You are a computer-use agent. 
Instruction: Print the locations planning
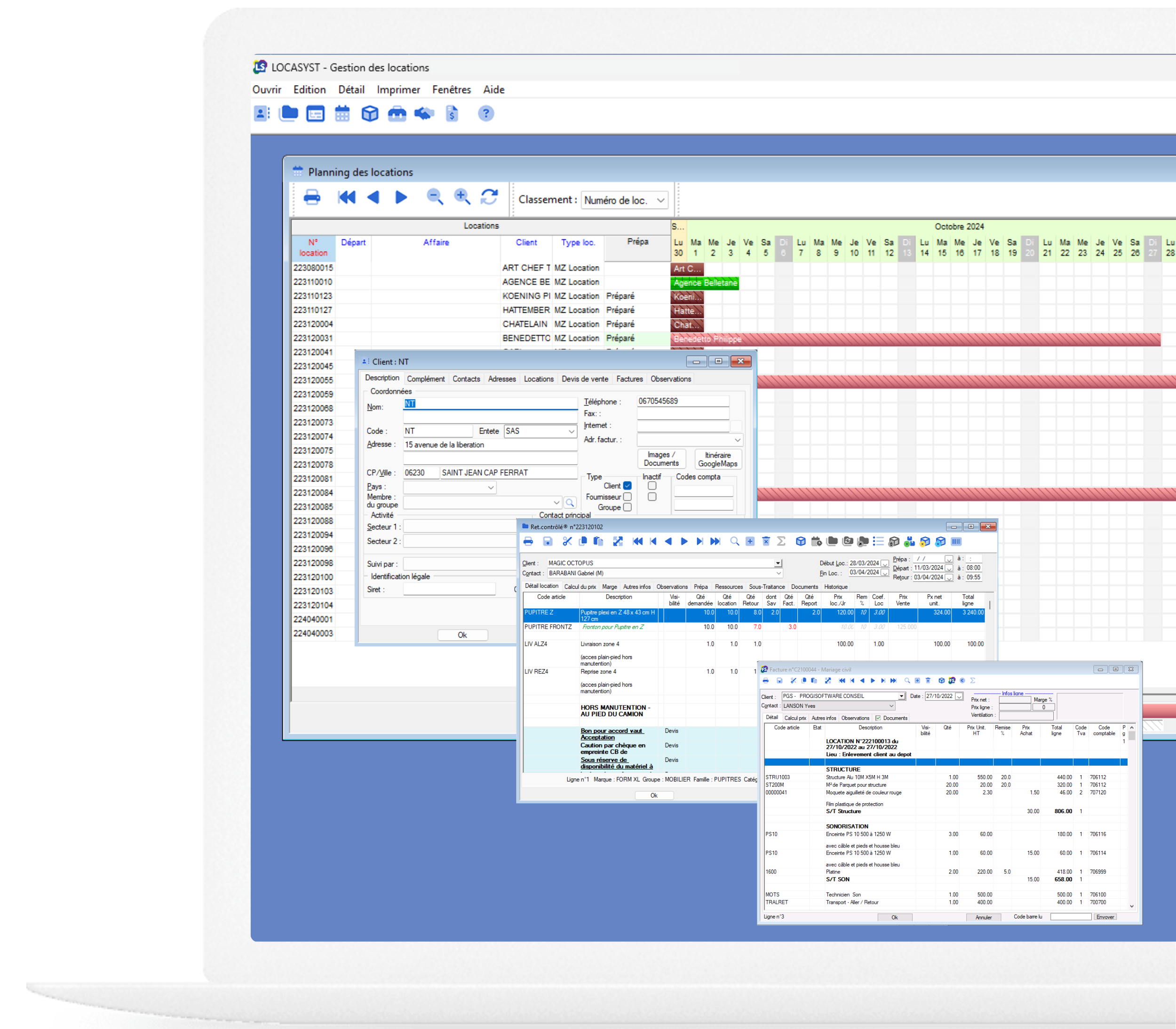312,198
